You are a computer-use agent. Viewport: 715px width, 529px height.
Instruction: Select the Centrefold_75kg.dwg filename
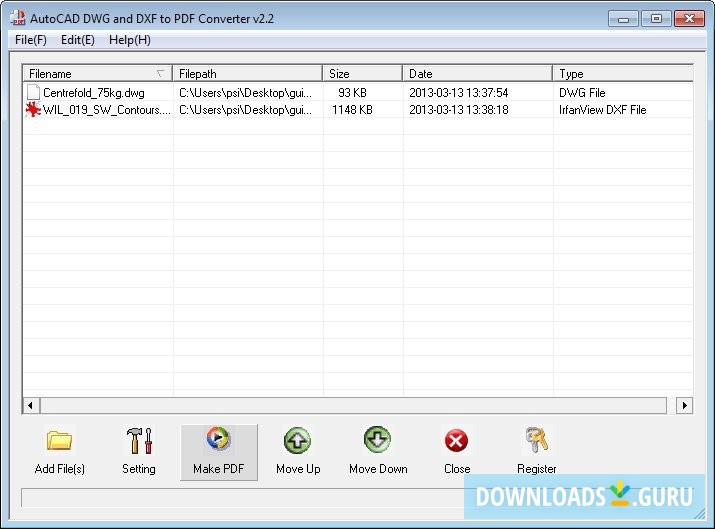point(93,93)
